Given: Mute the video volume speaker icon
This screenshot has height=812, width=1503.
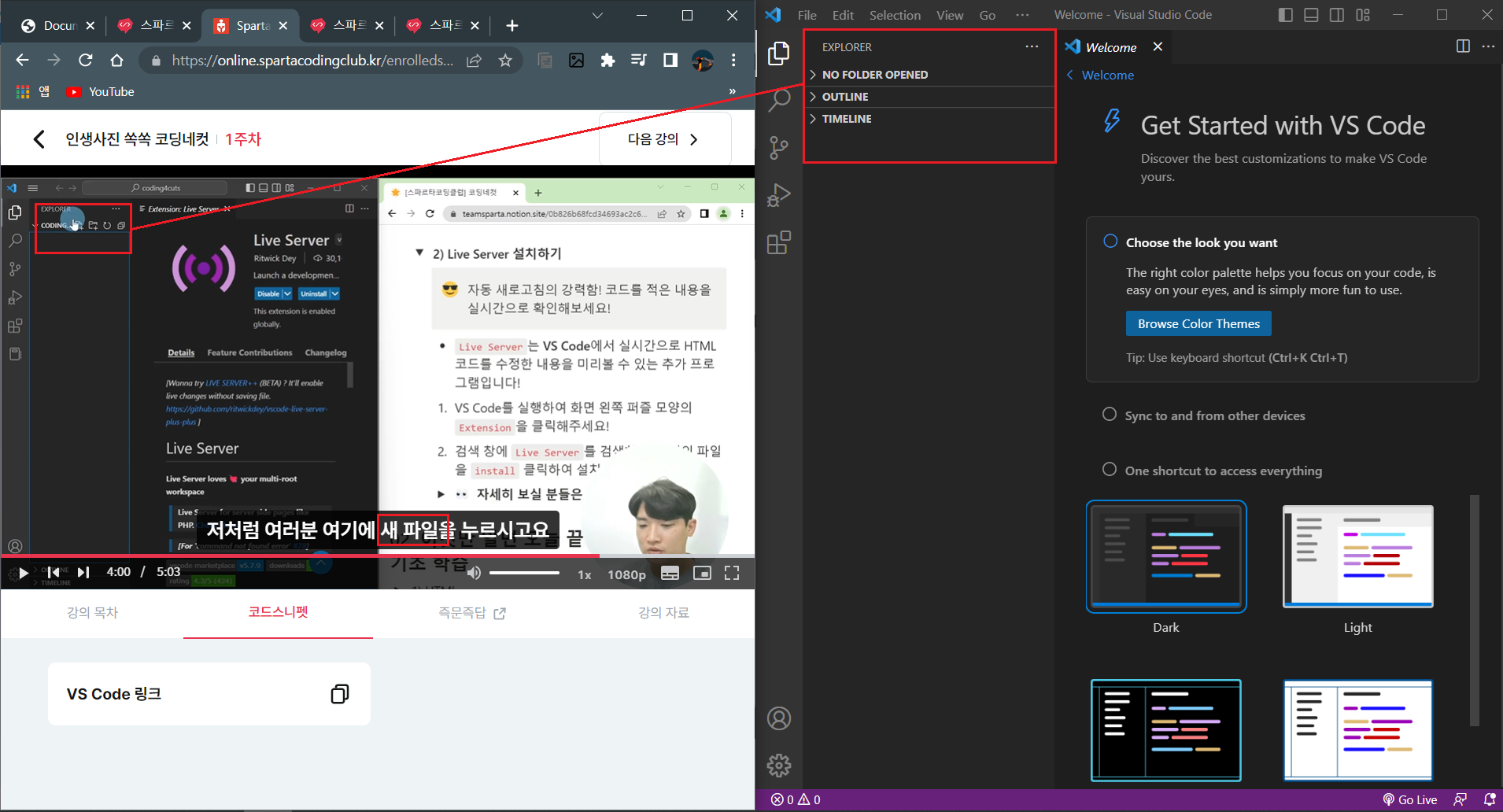Looking at the screenshot, I should coord(473,573).
